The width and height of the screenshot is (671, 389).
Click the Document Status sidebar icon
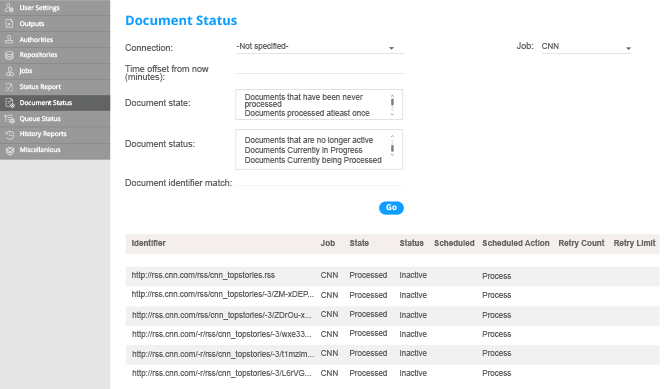click(x=9, y=103)
